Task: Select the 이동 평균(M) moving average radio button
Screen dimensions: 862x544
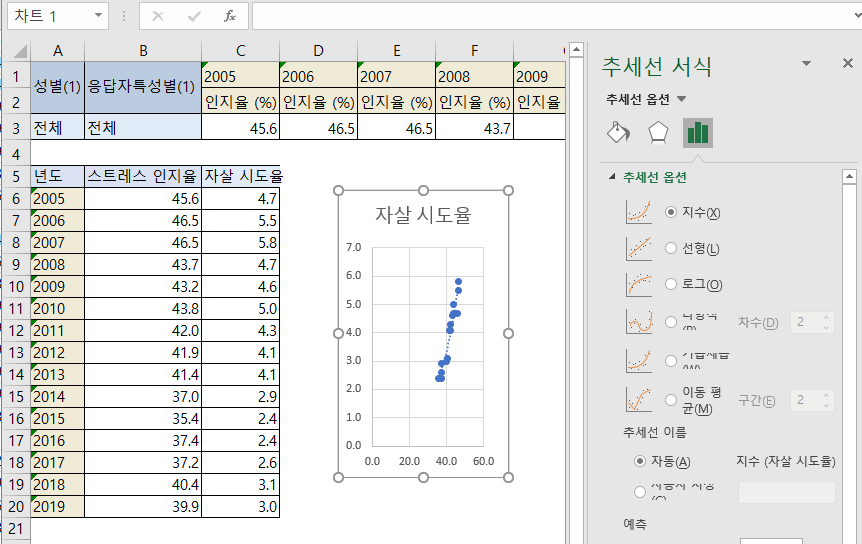Action: tap(671, 400)
